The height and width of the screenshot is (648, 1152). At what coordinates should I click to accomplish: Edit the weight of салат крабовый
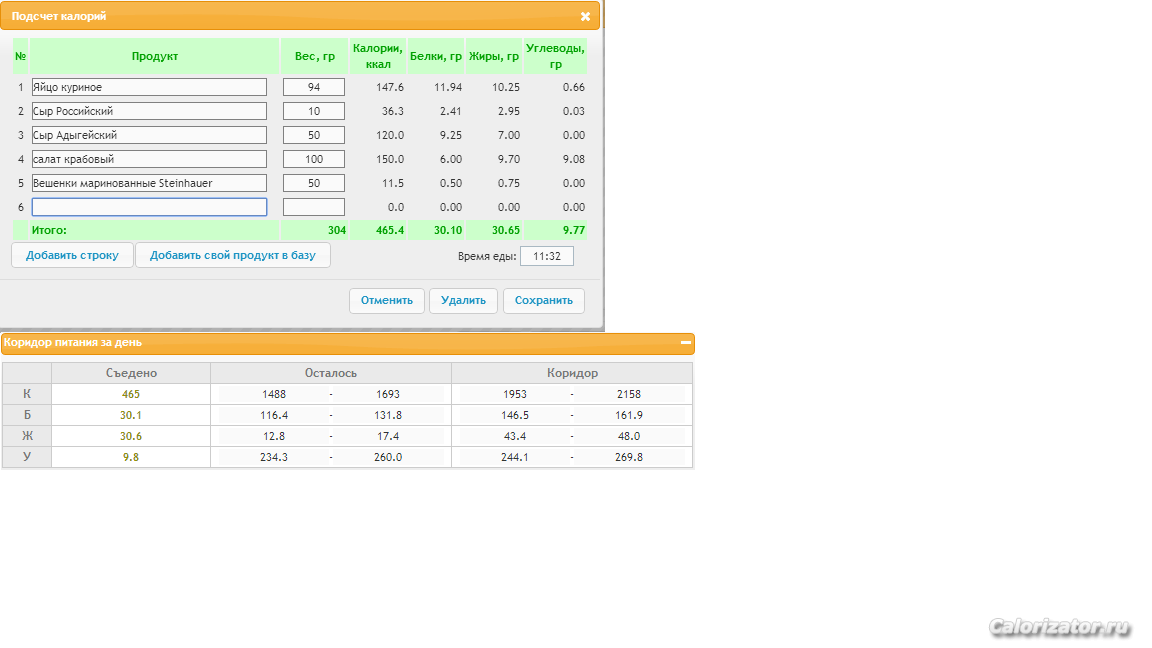point(314,159)
